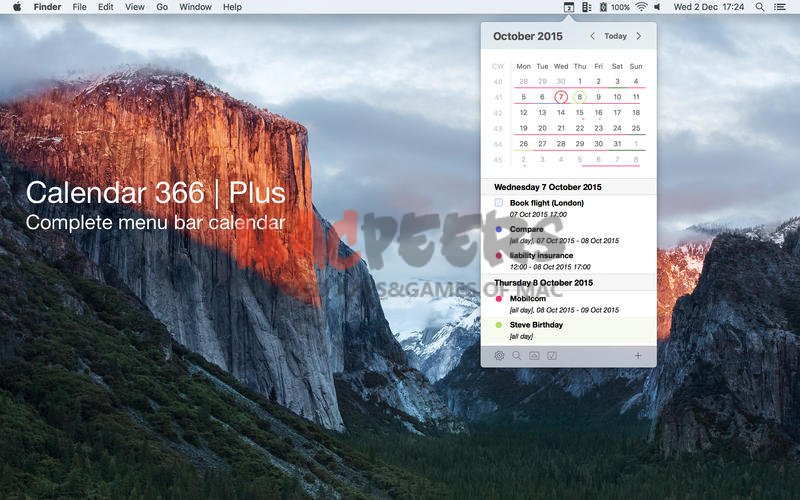Click the Calendar 366 menu bar icon
This screenshot has width=800, height=500.
click(x=569, y=7)
